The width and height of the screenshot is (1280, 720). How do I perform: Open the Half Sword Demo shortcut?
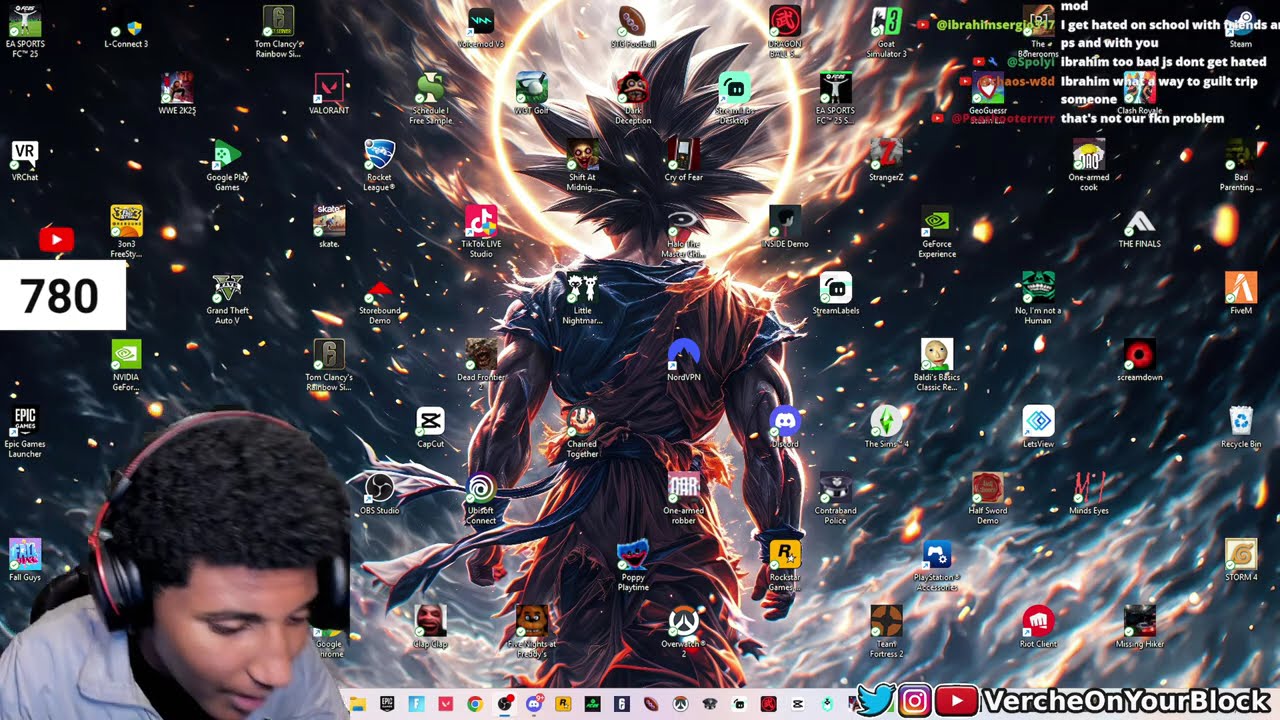(x=988, y=499)
